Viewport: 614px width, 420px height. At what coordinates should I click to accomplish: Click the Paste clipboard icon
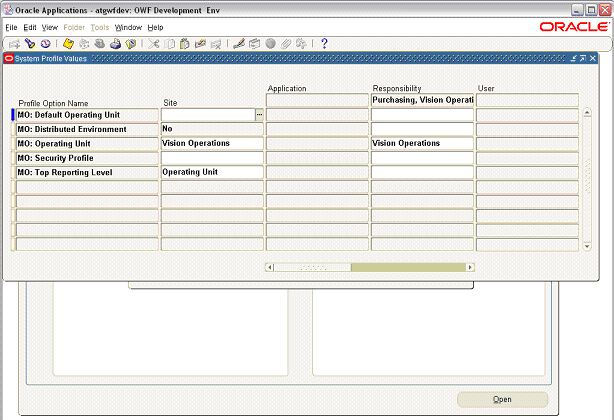tap(184, 44)
